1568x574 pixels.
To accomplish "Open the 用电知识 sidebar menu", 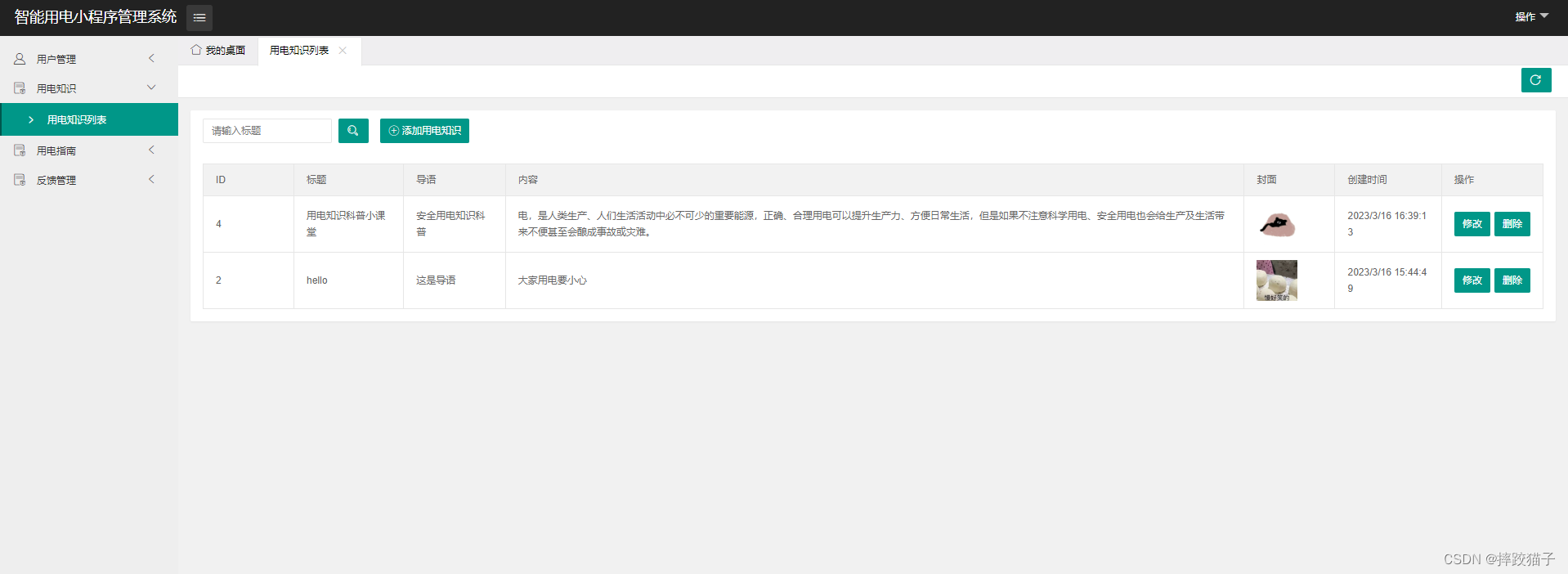I will coord(89,88).
